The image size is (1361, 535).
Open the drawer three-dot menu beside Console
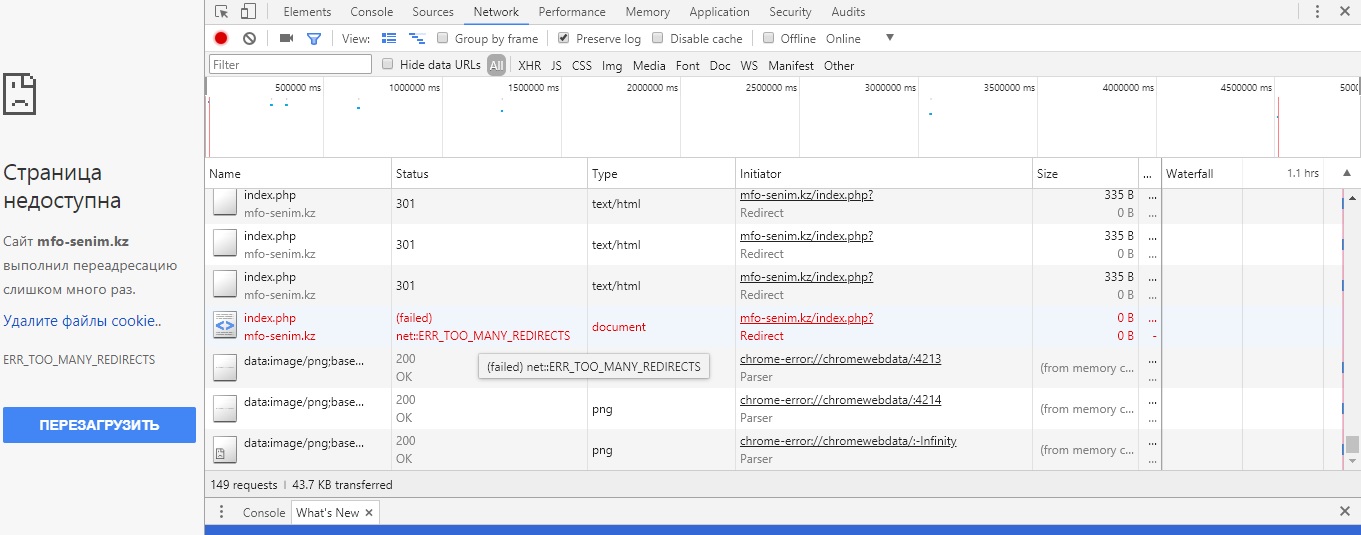click(x=222, y=512)
